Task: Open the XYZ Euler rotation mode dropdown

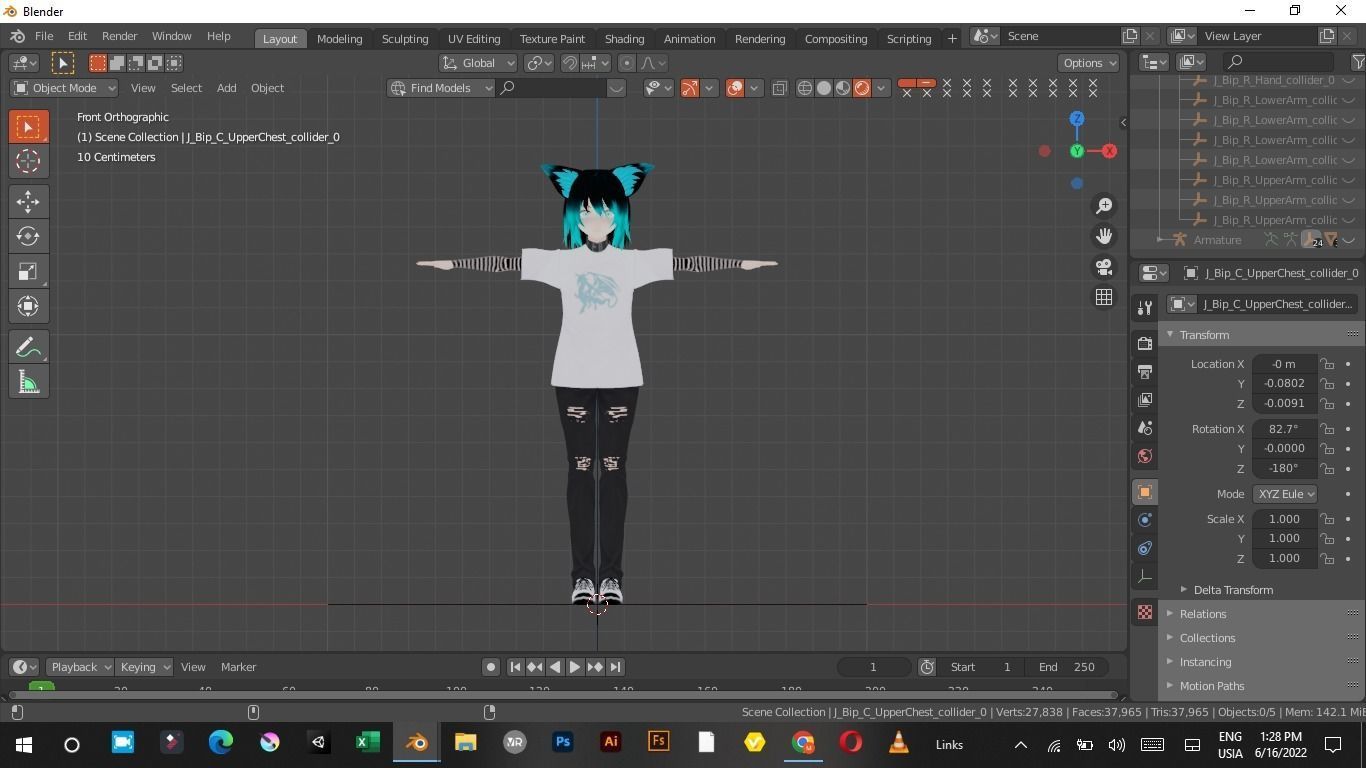Action: 1285,493
